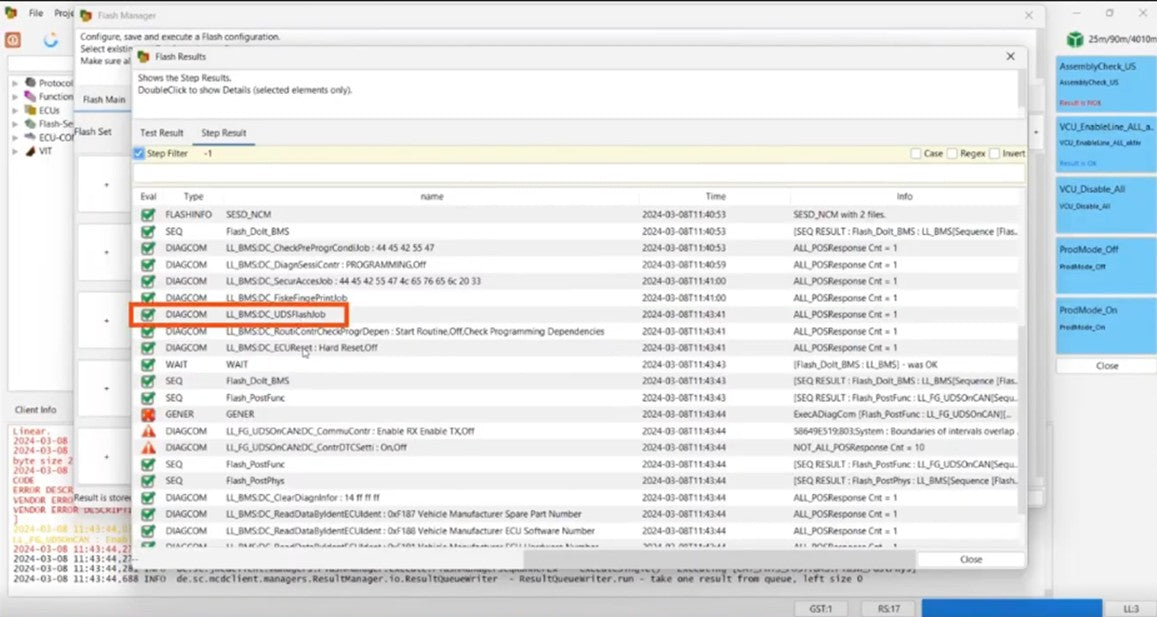Click the green cube memory icon
Screen dimensions: 1157x617
point(1074,39)
